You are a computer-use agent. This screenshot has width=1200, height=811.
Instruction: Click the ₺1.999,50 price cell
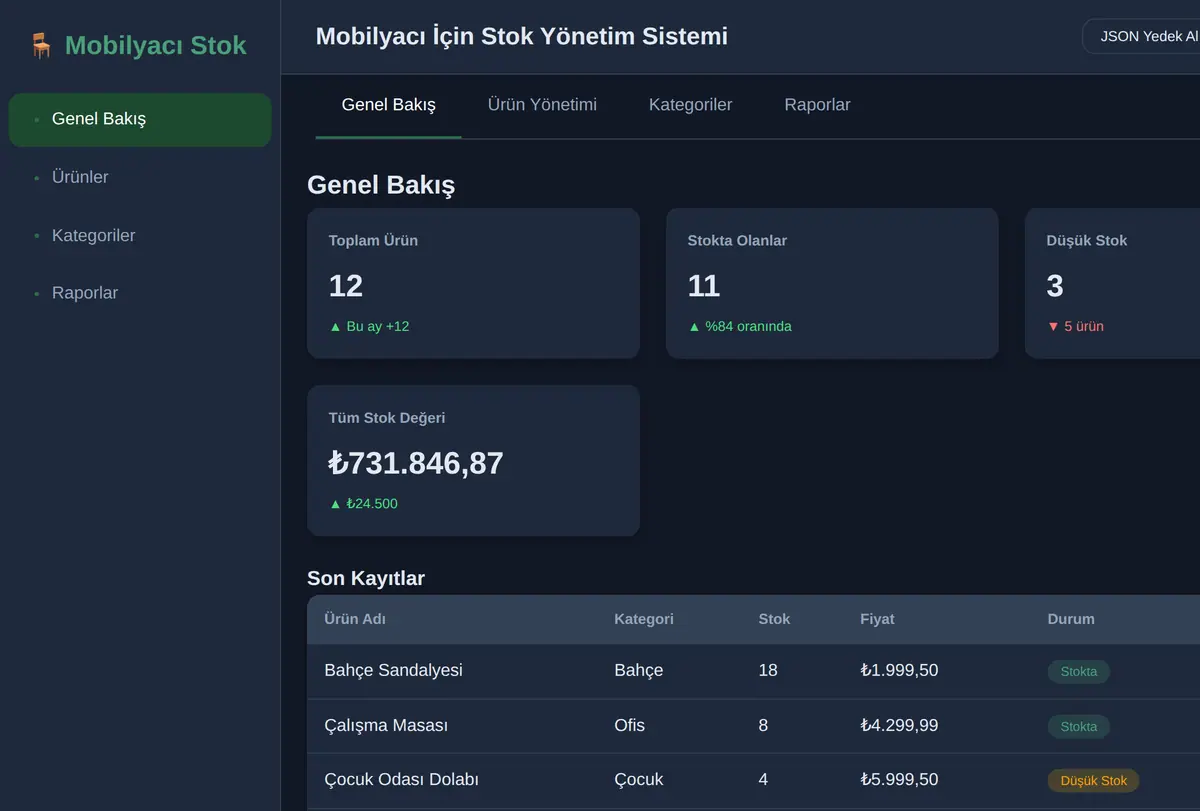click(899, 670)
